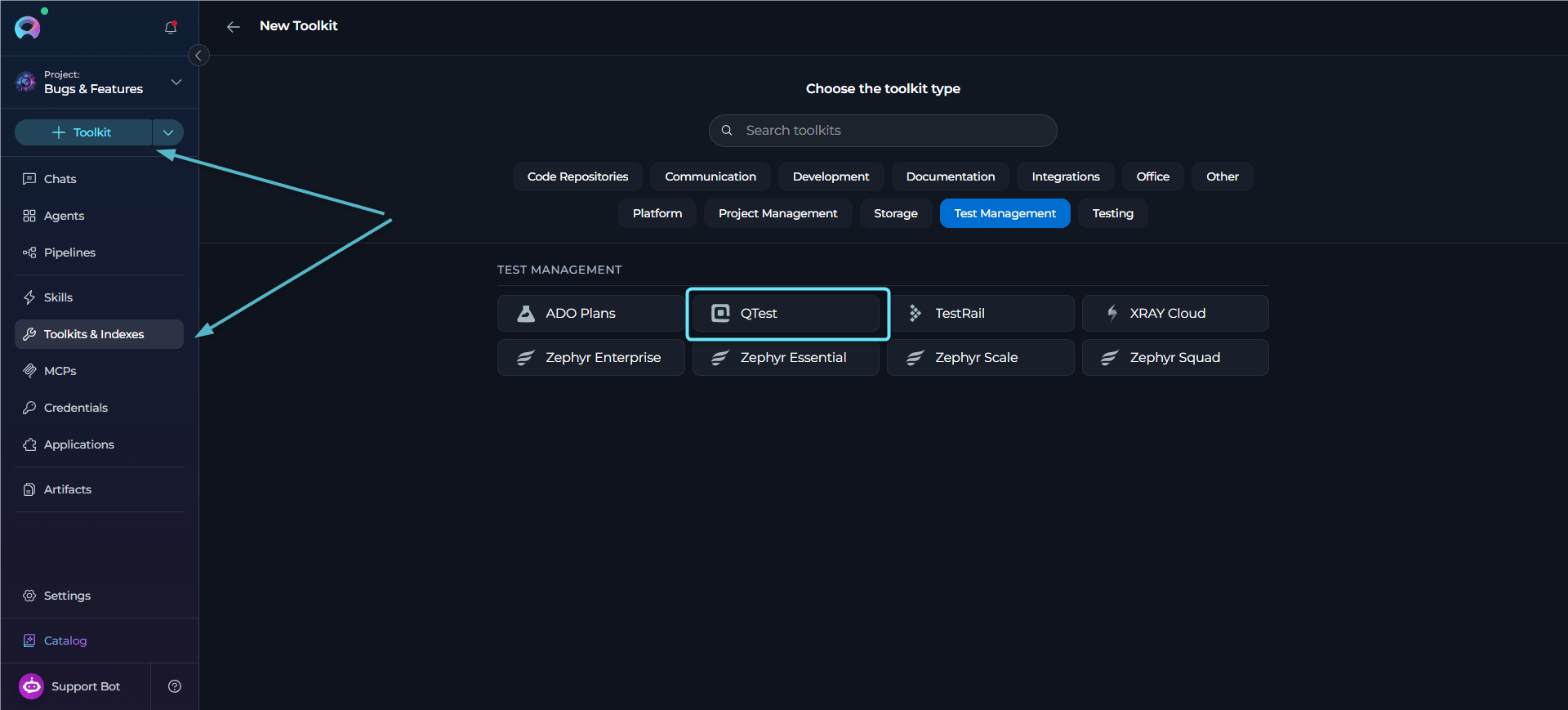Screen dimensions: 1568x710
Task: Pick the Zephyr Enterprise toolkit
Action: (x=591, y=358)
